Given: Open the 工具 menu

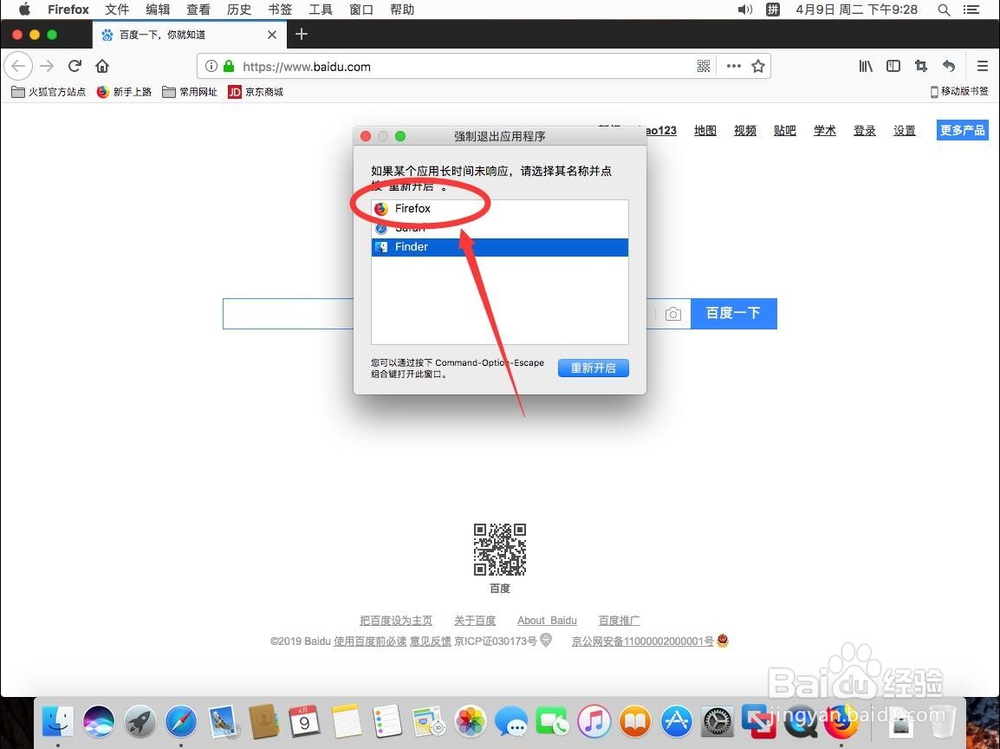Looking at the screenshot, I should [321, 10].
